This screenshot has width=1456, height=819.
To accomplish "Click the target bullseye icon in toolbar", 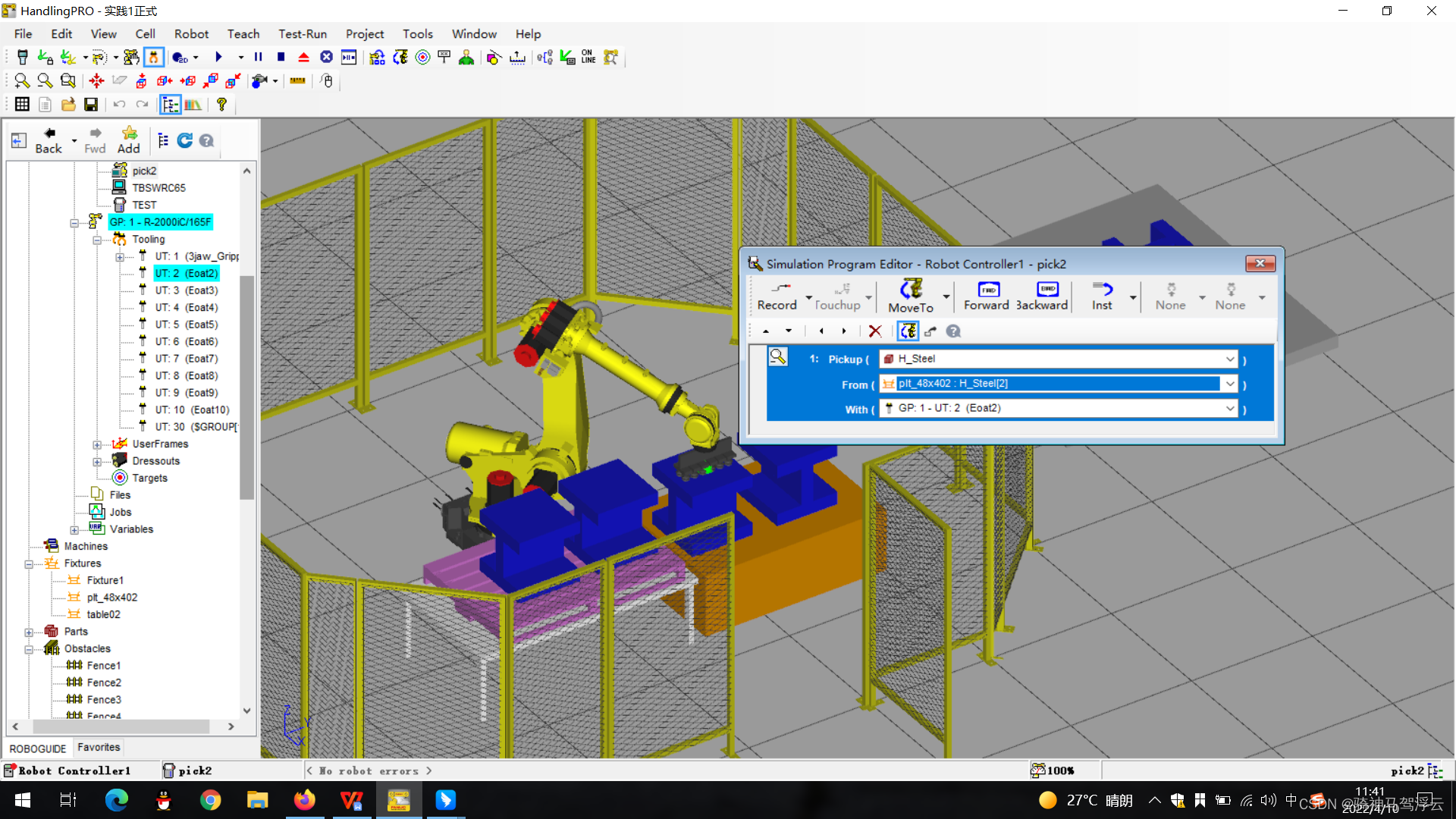I will pos(423,58).
